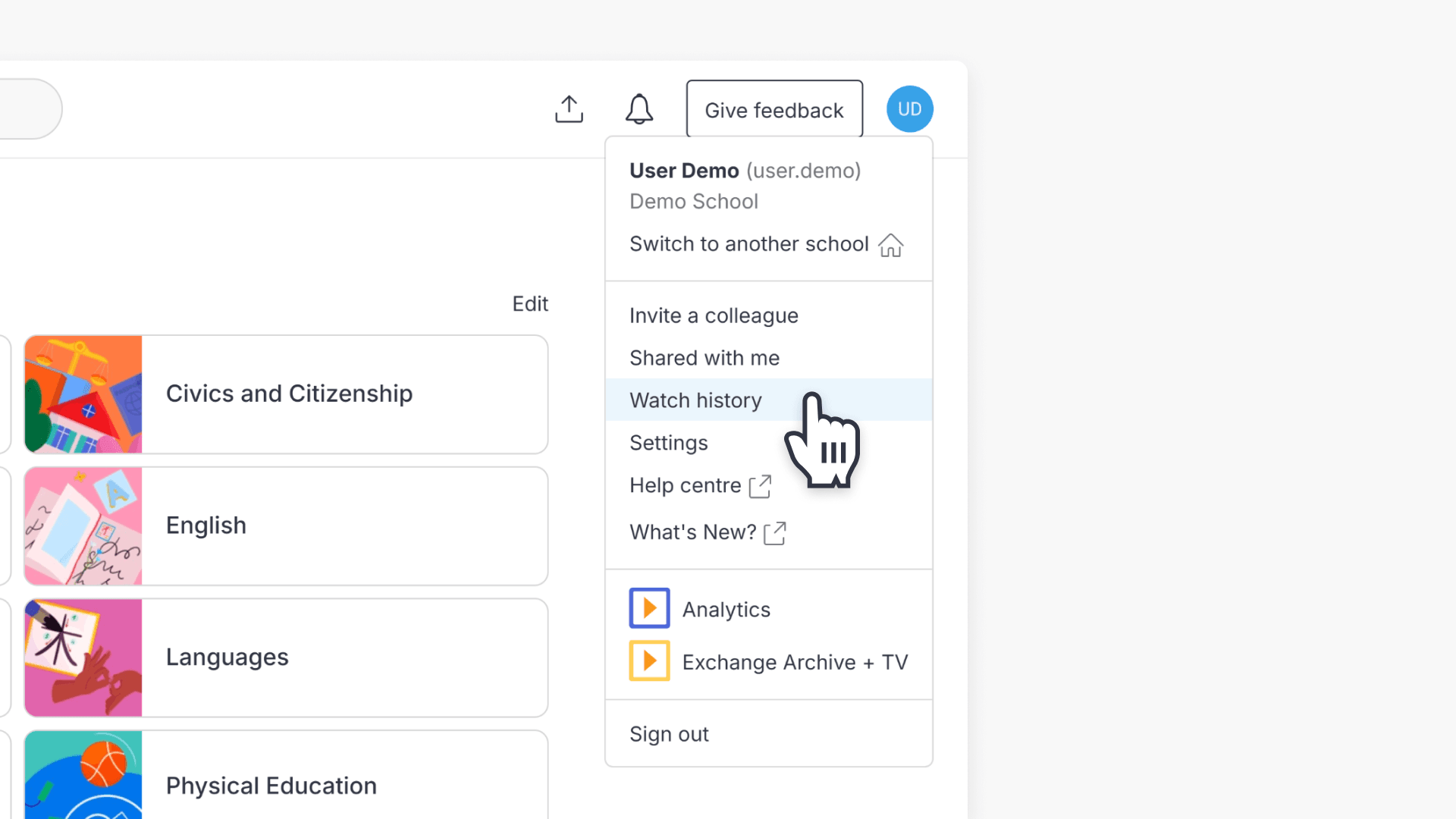Click the upload icon in header
The image size is (1456, 819).
pyautogui.click(x=569, y=109)
